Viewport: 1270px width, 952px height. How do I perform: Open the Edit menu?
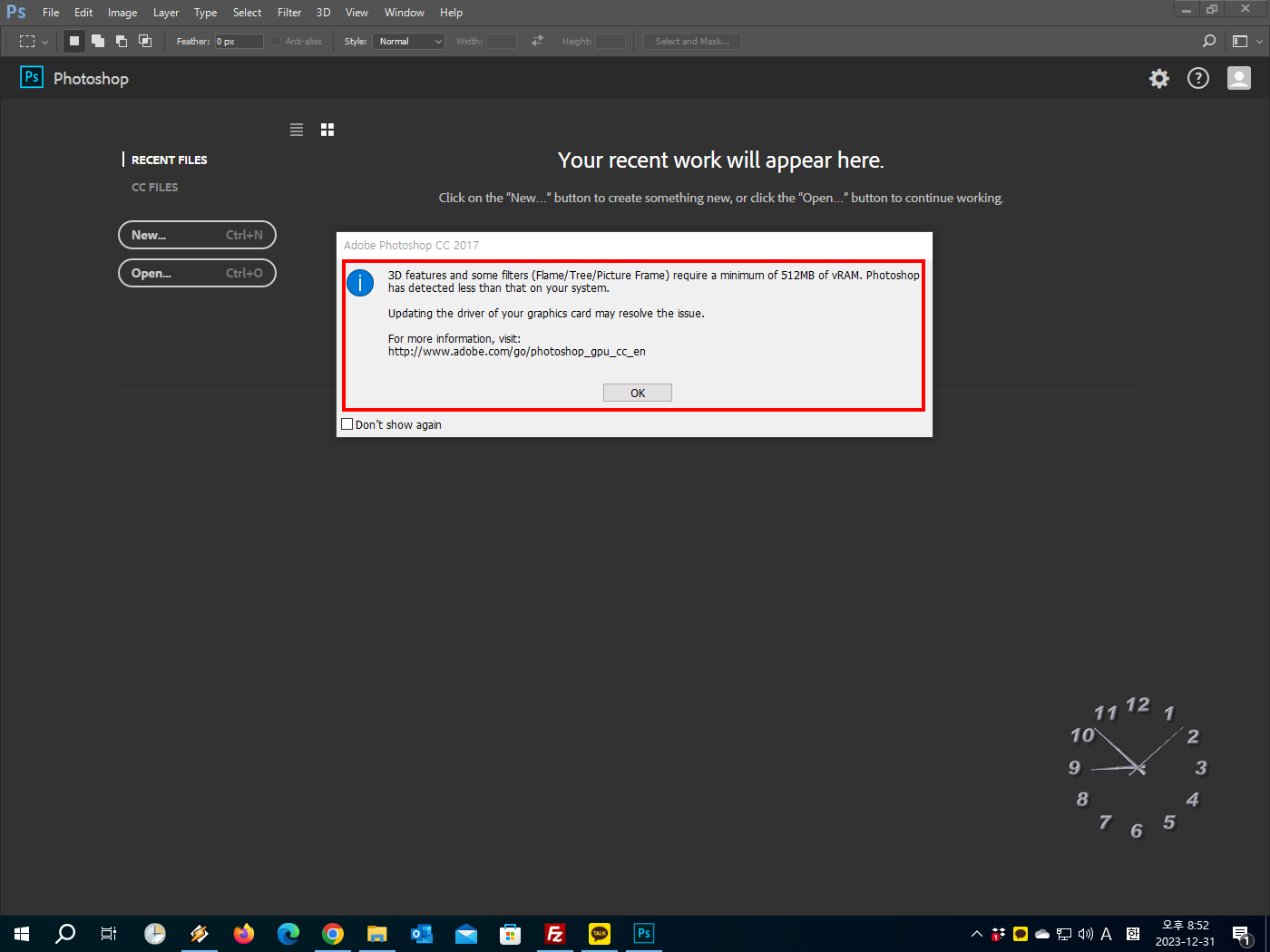(83, 13)
